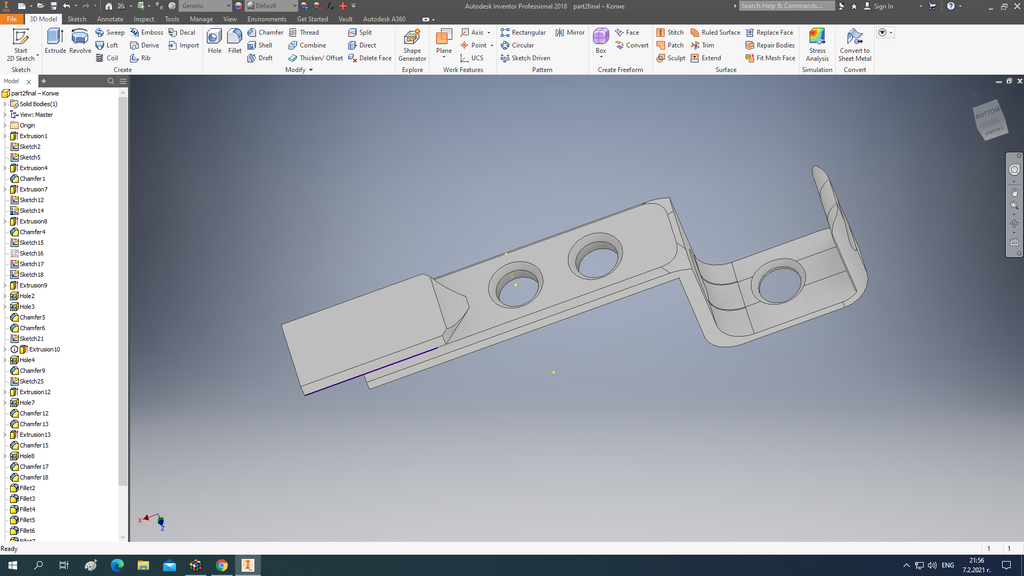The image size is (1024, 576).
Task: Expand the Origin folder node
Action: [5, 125]
